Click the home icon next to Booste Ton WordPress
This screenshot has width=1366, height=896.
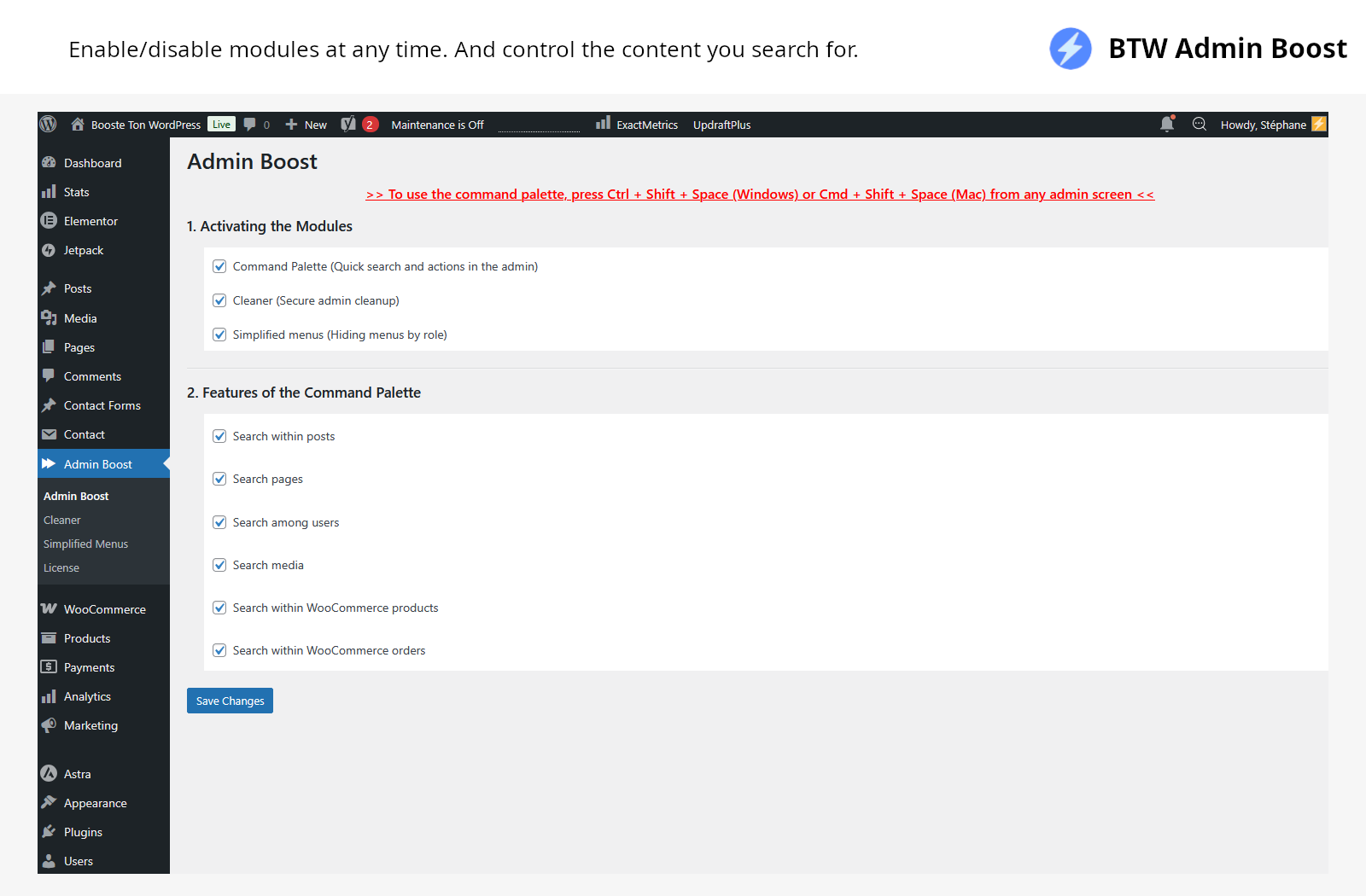78,125
